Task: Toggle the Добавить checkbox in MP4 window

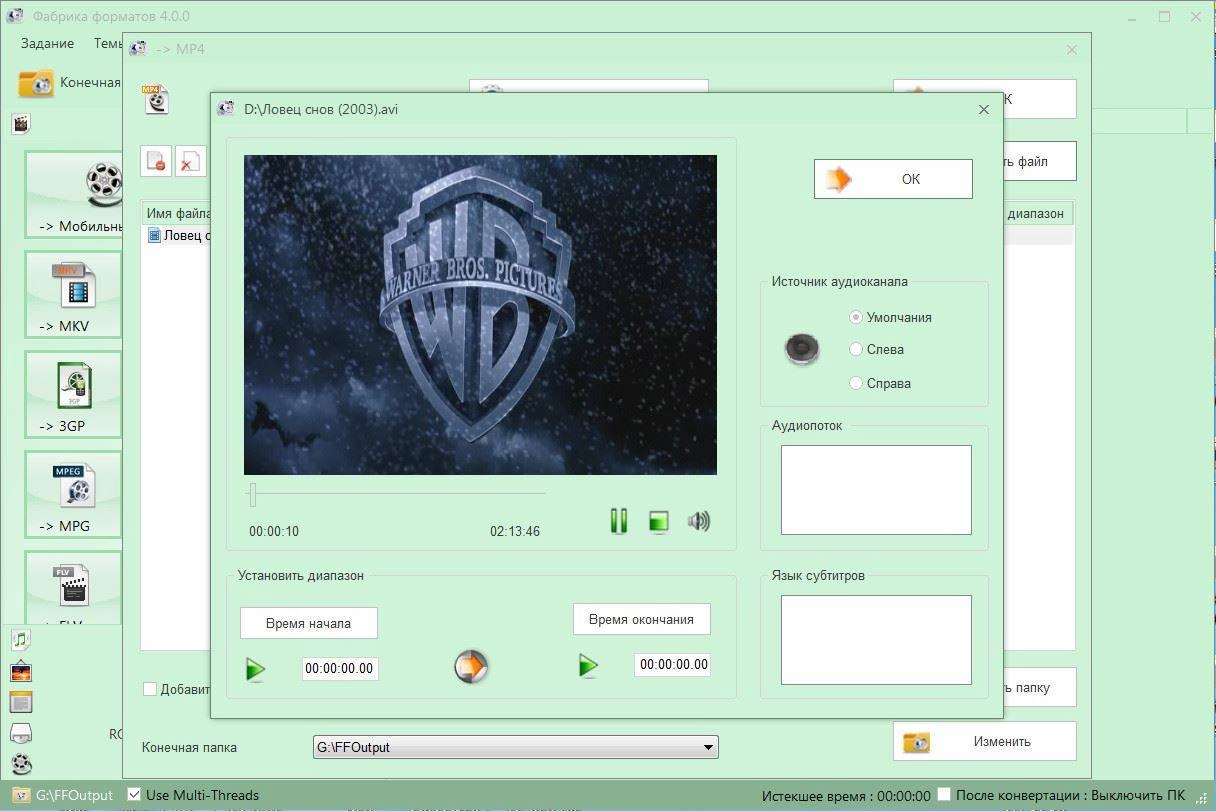Action: (150, 689)
